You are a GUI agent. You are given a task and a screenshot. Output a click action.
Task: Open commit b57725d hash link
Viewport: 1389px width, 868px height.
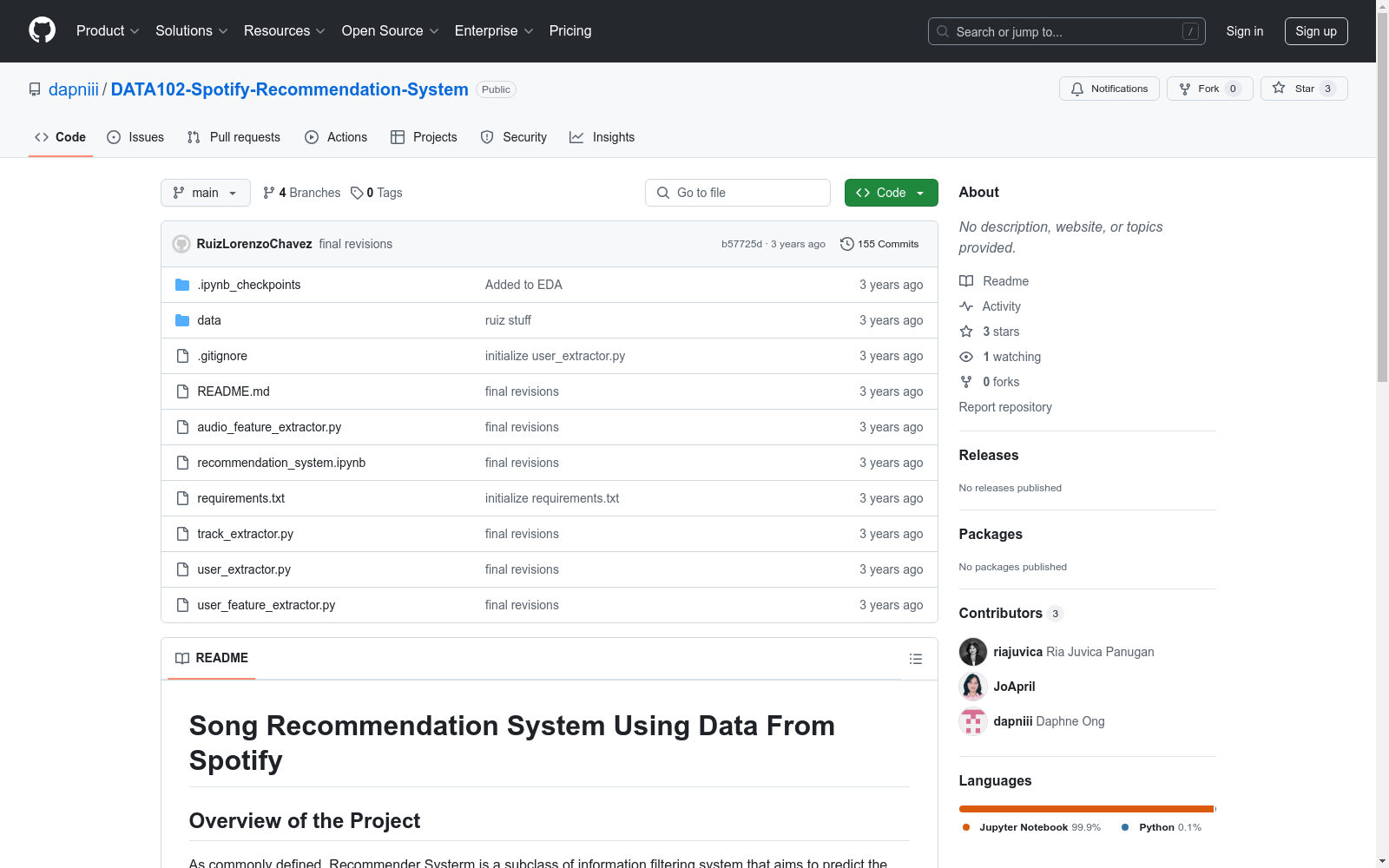click(x=741, y=244)
